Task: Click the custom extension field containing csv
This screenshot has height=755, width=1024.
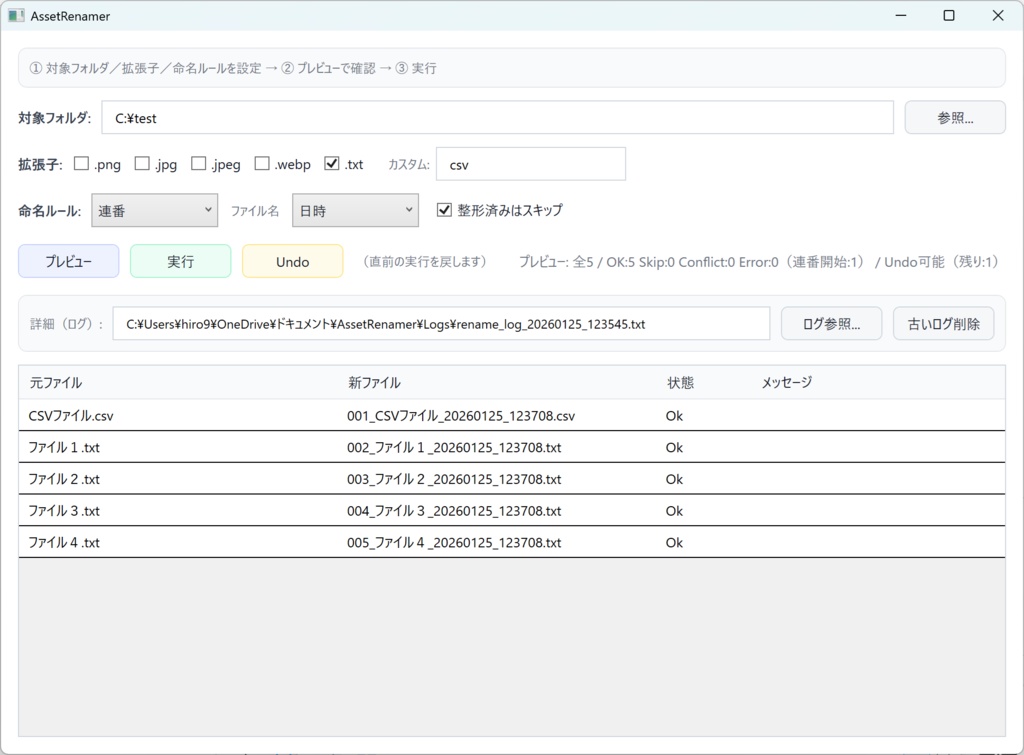Action: 531,163
